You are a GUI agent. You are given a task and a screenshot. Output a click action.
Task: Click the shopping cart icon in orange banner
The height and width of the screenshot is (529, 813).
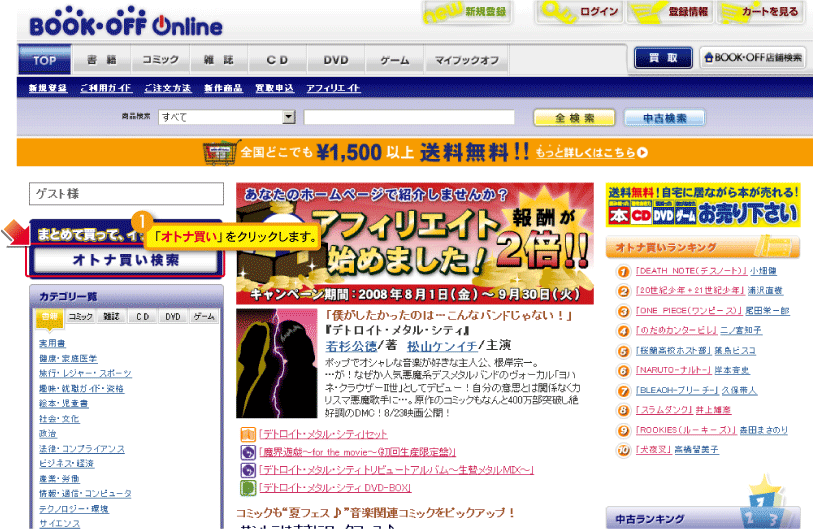point(221,152)
